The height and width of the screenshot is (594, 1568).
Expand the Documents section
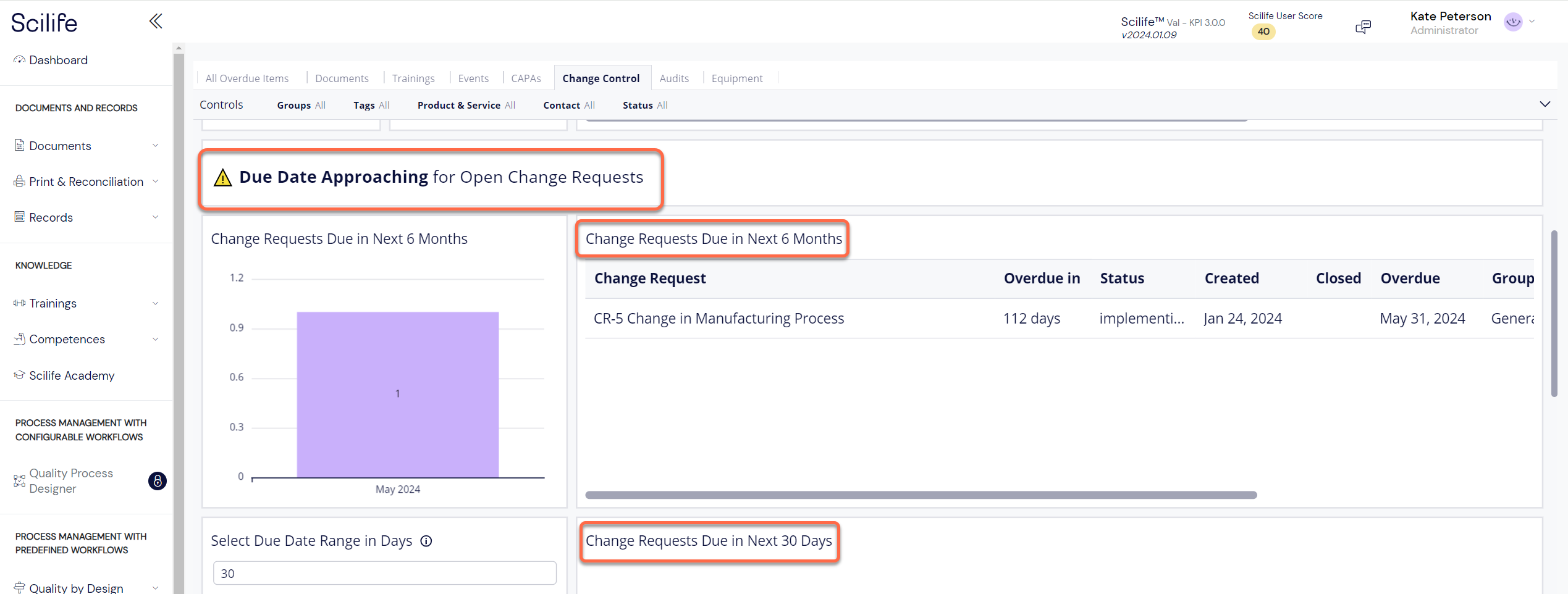pos(156,145)
